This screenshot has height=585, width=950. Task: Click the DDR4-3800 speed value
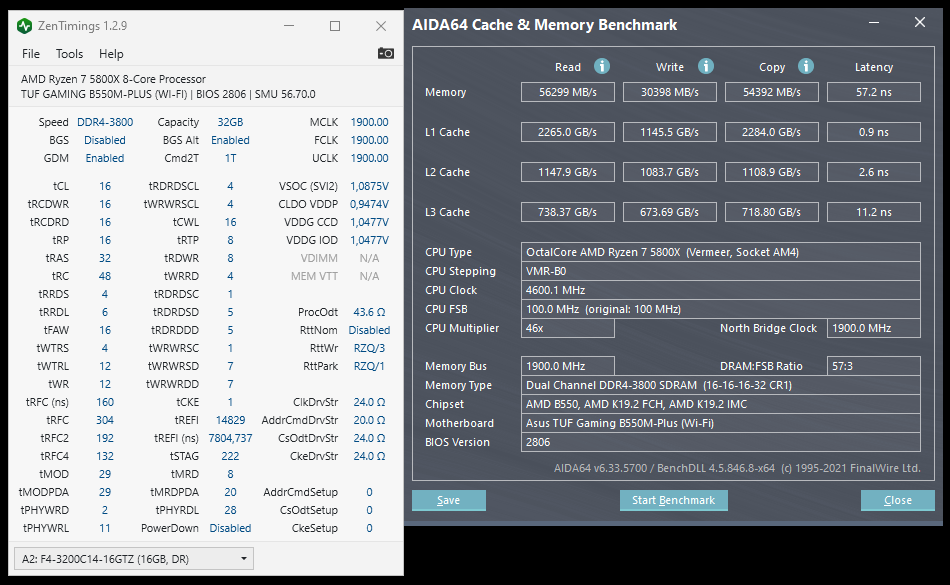105,122
